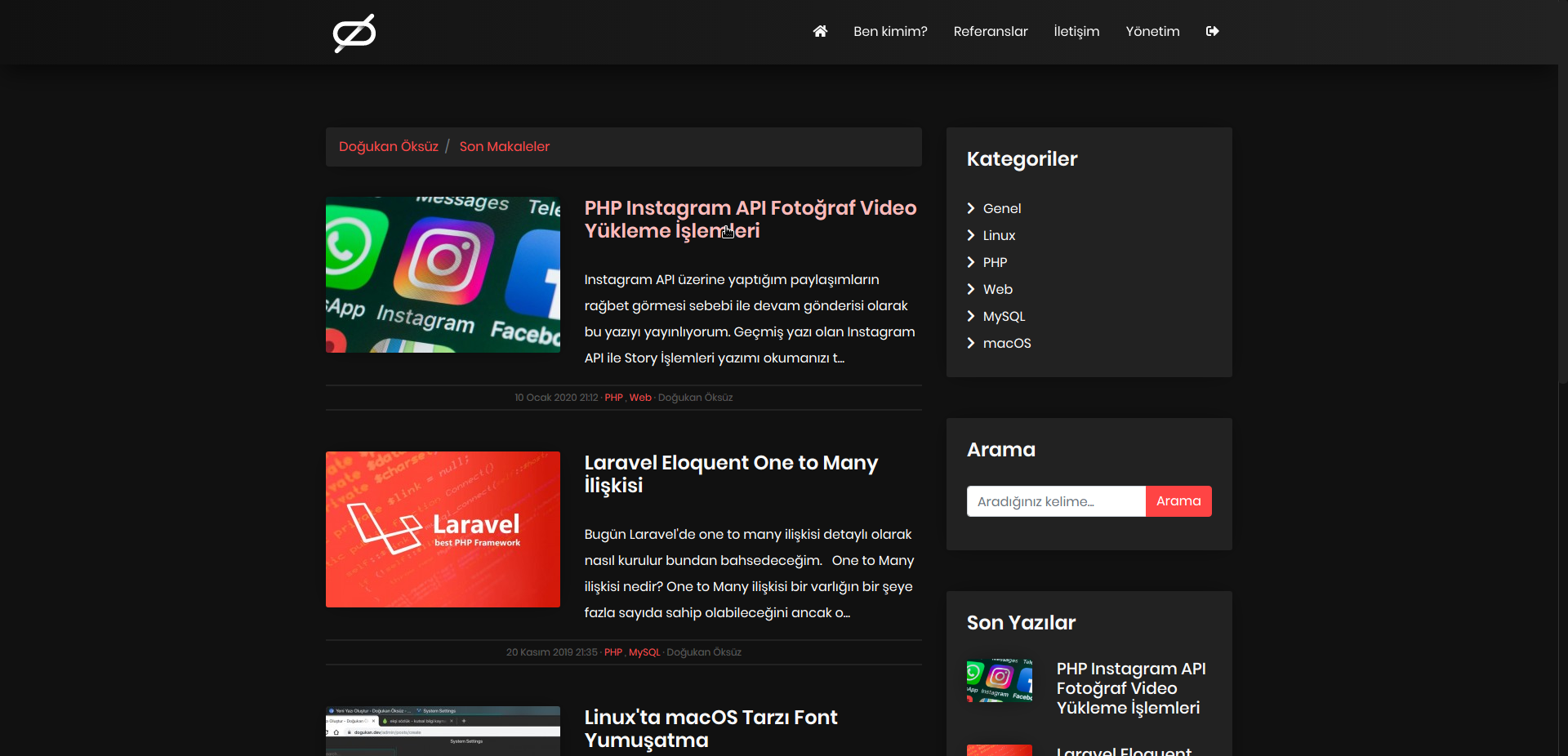Click Web tag under Instagram article
Image resolution: width=1568 pixels, height=756 pixels.
pyautogui.click(x=640, y=398)
